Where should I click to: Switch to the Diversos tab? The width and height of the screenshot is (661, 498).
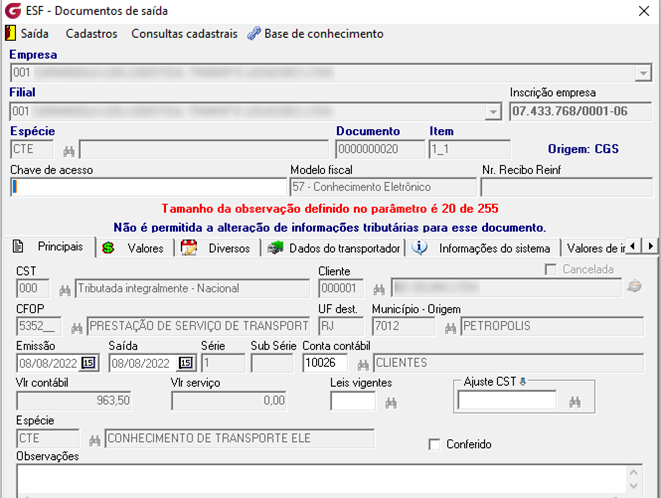(x=229, y=248)
